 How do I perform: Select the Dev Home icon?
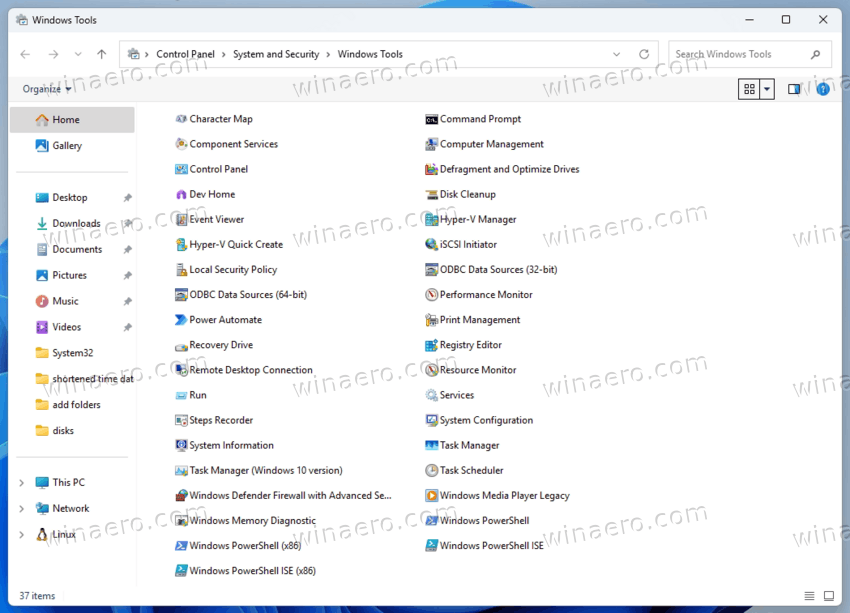point(181,195)
